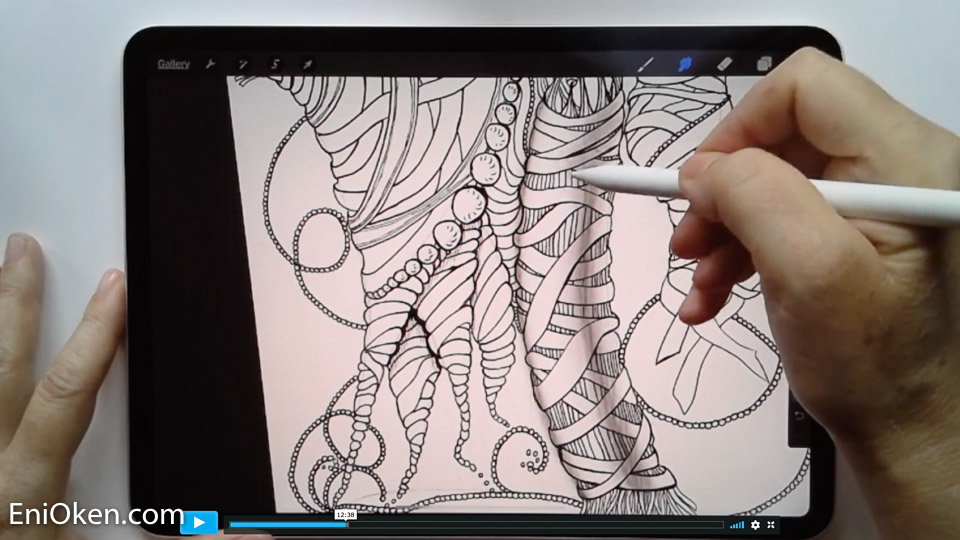The height and width of the screenshot is (540, 960).
Task: Select the Eraser tool
Action: coord(724,63)
